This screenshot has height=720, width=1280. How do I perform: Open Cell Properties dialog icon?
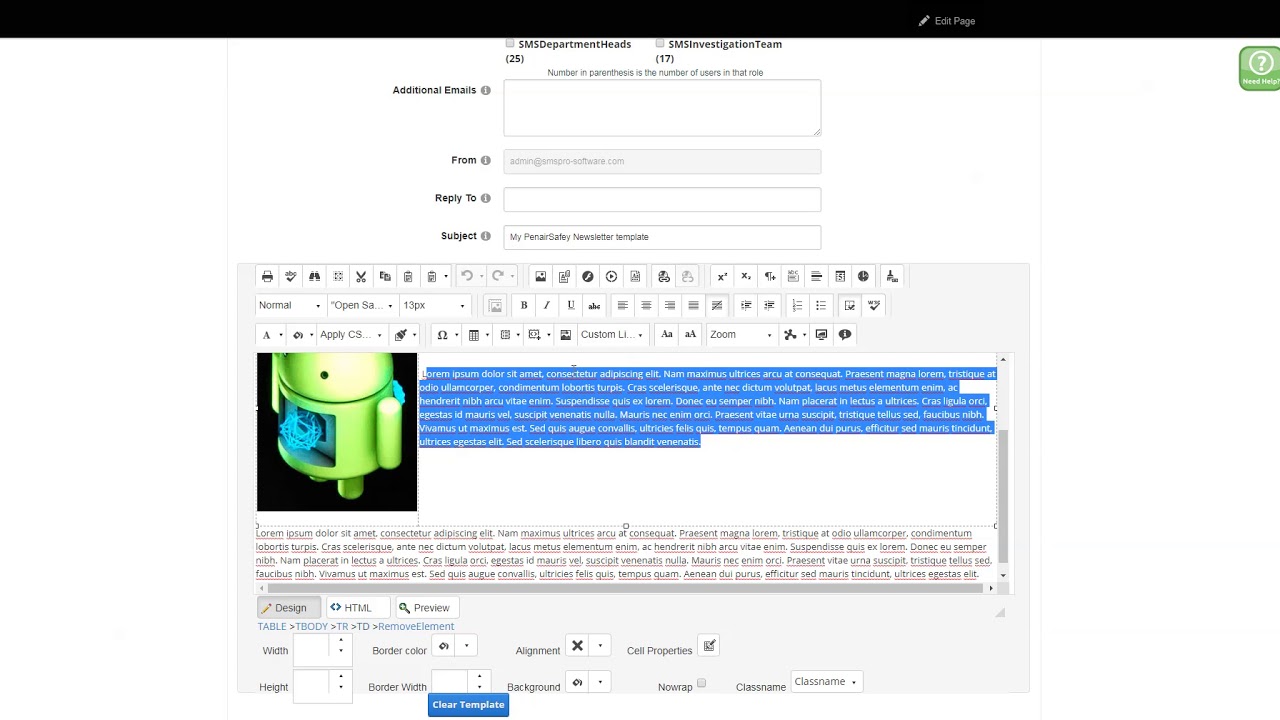709,646
